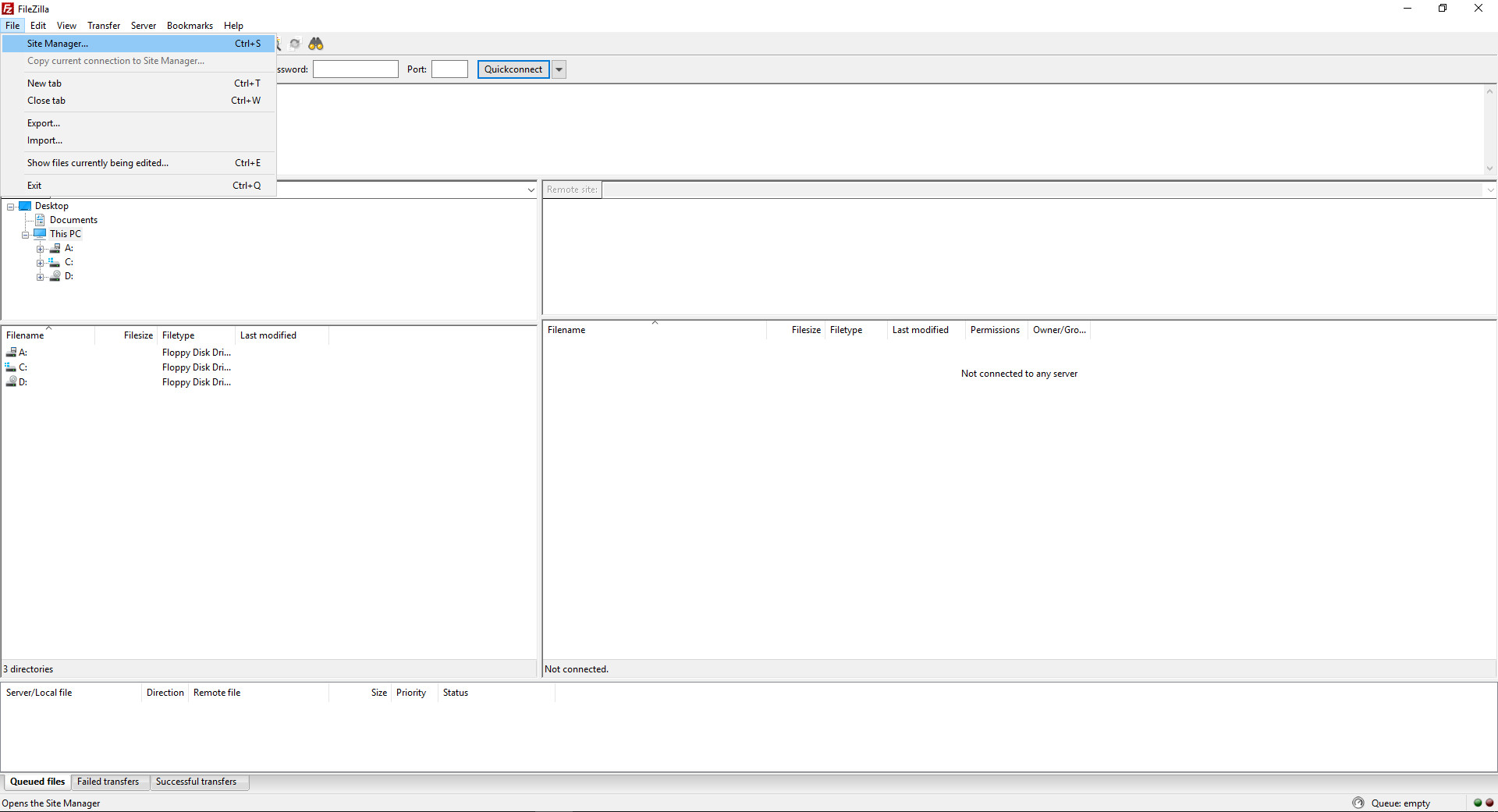Viewport: 1498px width, 812px height.
Task: Click the red activity indicator light
Action: tap(1489, 803)
